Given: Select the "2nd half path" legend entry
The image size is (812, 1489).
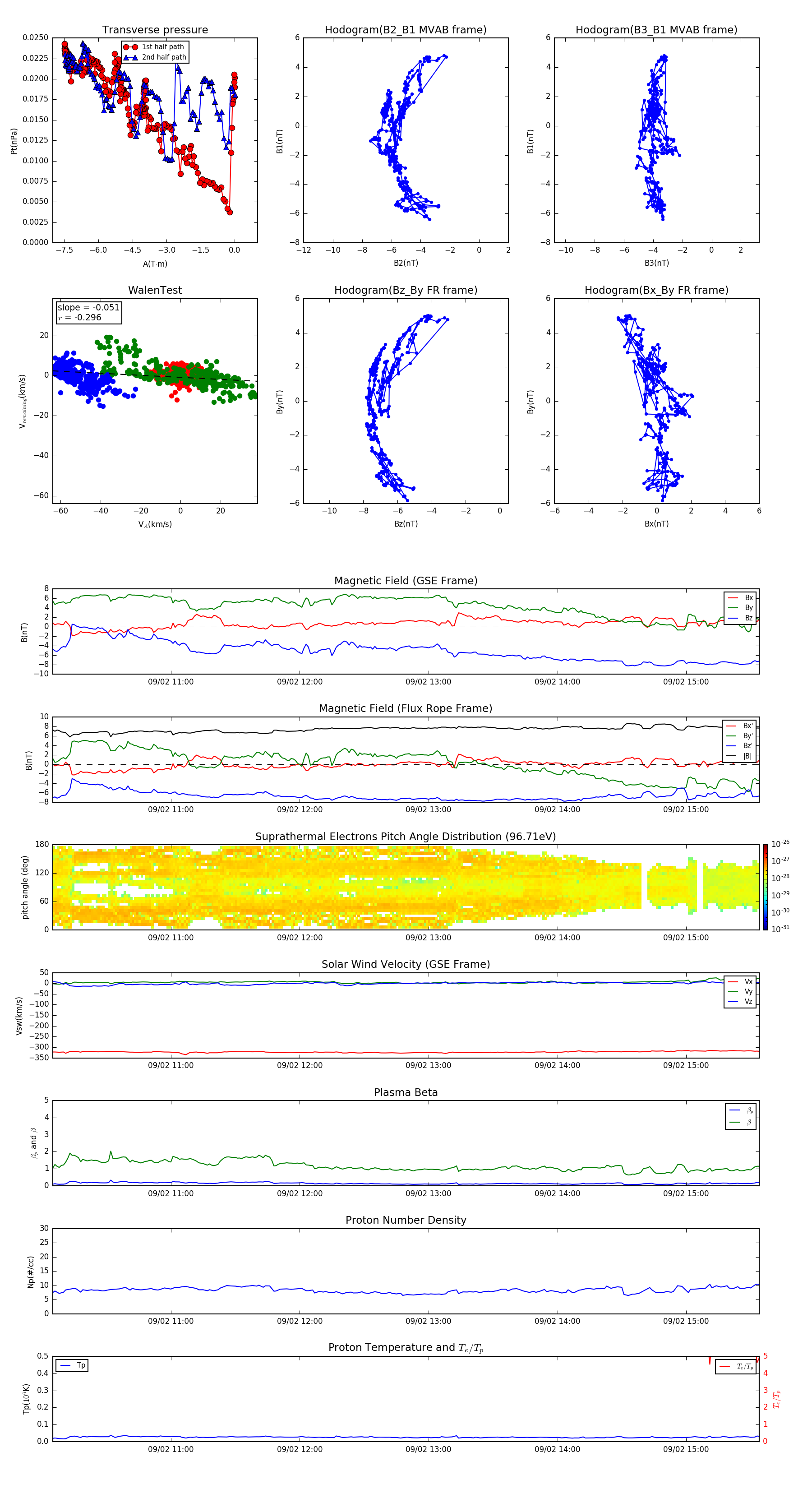Looking at the screenshot, I should pos(154,57).
